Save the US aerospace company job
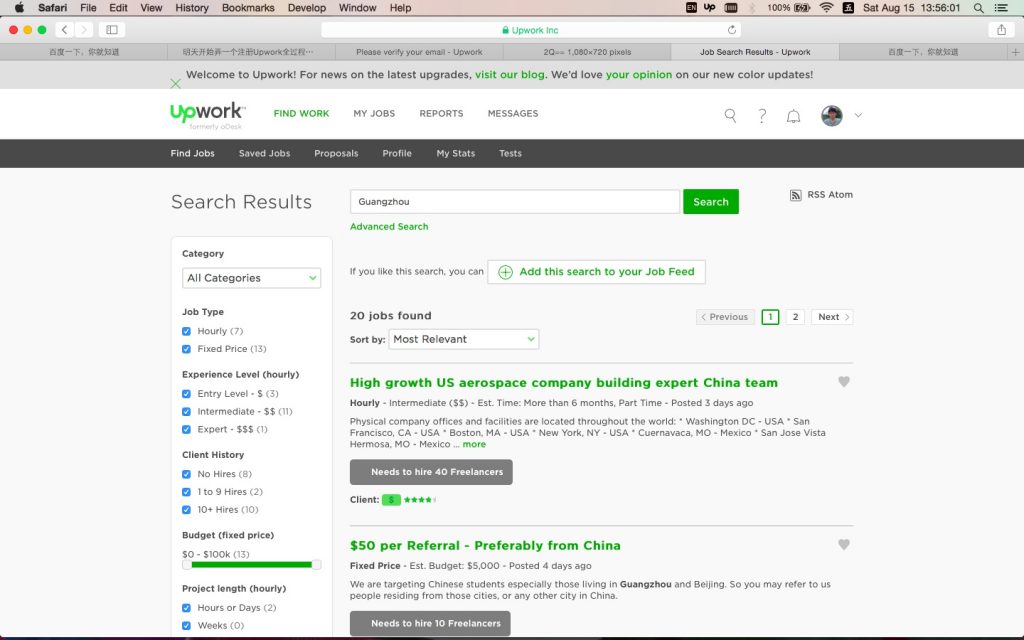 click(844, 381)
